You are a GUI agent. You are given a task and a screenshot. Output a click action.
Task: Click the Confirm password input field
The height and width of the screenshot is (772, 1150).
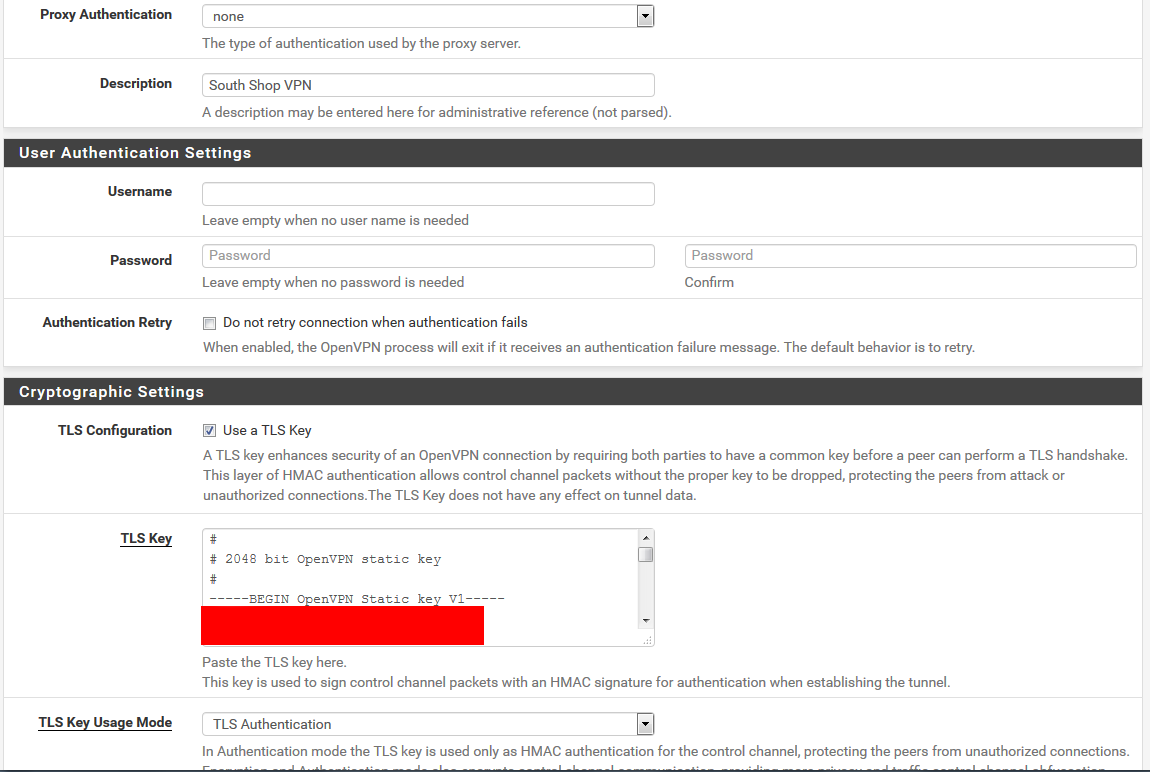click(910, 256)
